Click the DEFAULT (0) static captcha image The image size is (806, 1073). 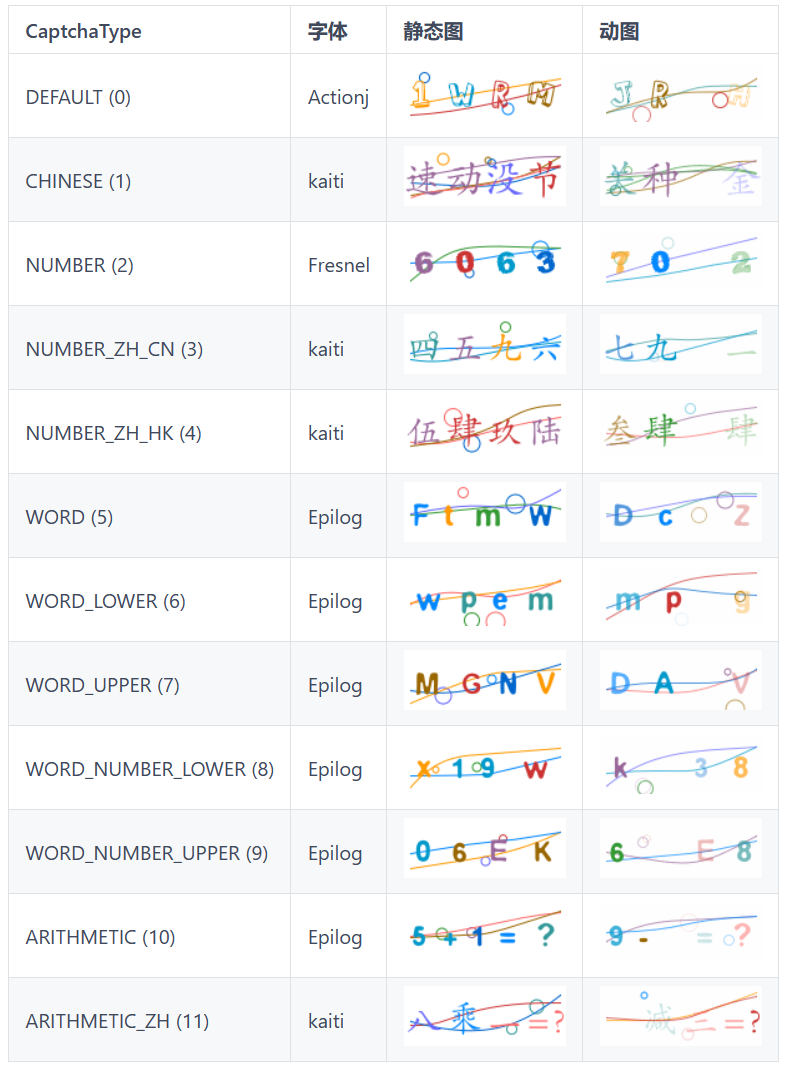tap(485, 95)
